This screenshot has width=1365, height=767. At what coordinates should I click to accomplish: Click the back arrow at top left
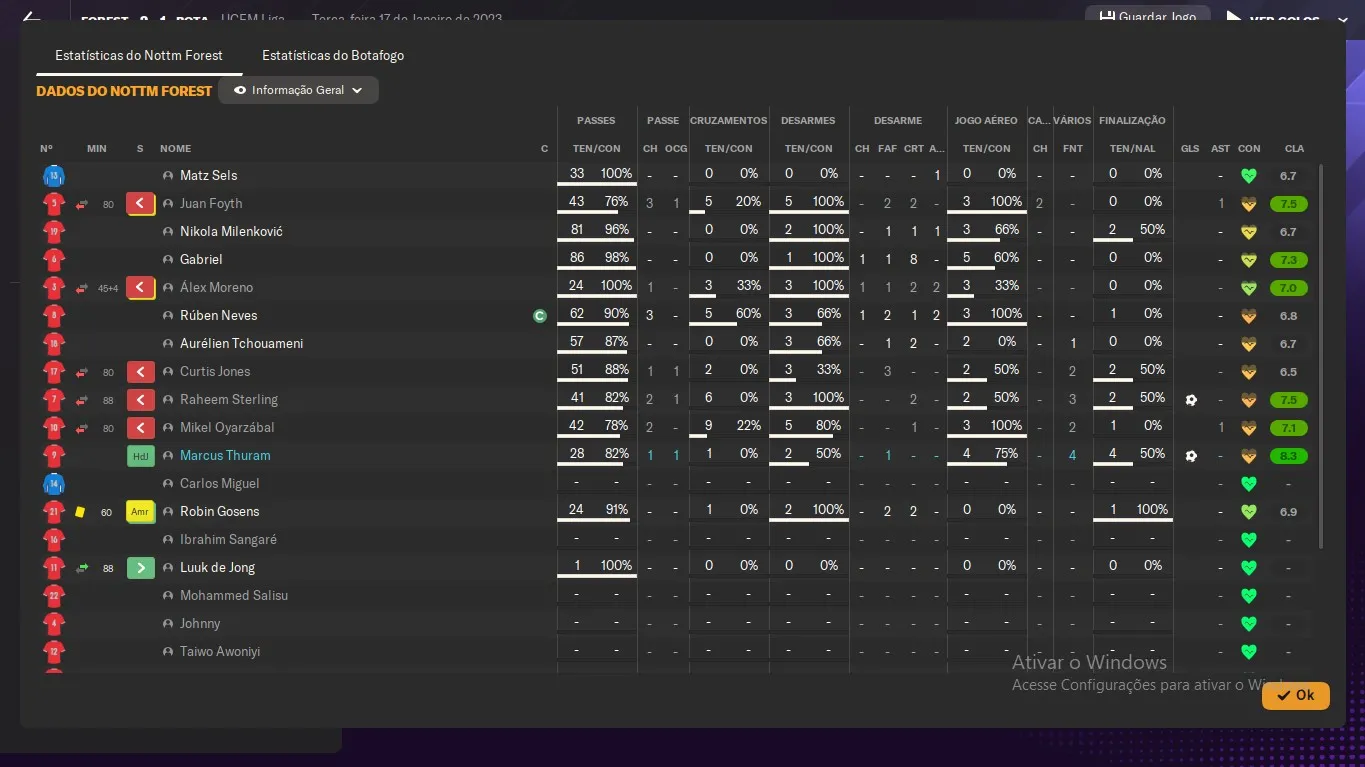pyautogui.click(x=31, y=18)
